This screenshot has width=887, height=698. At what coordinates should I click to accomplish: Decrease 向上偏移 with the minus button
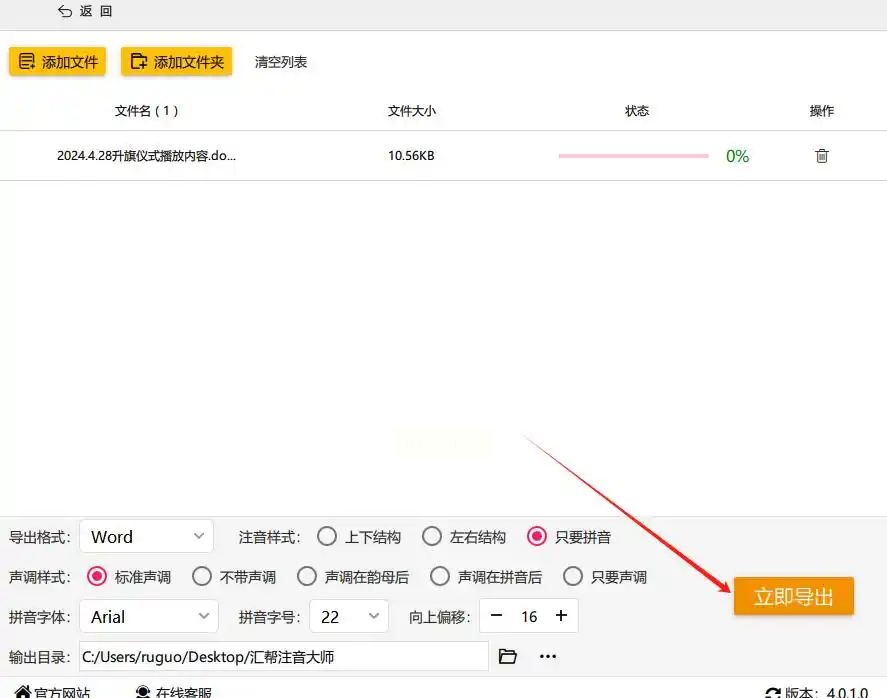point(496,615)
